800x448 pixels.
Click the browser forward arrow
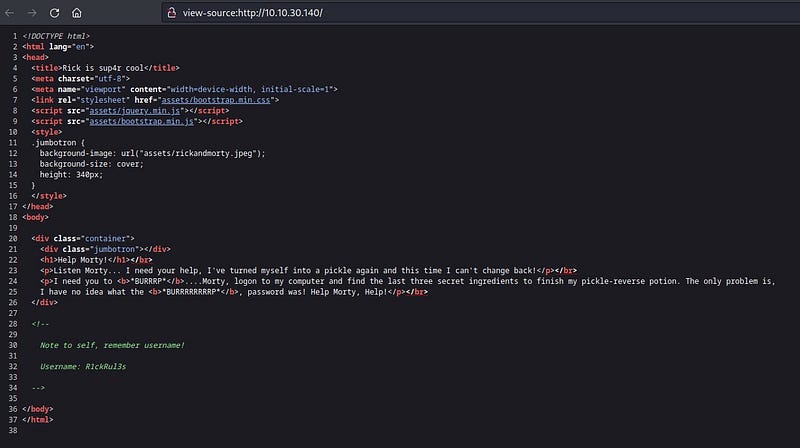32,13
